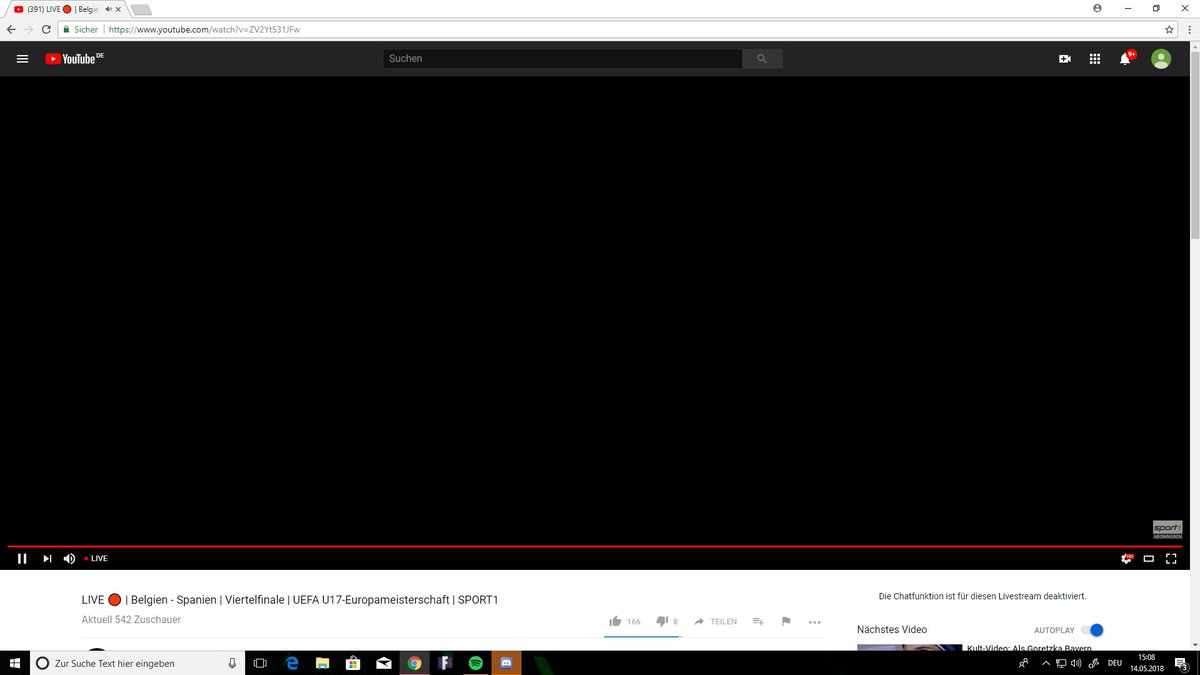Open a new browser tab

click(141, 10)
